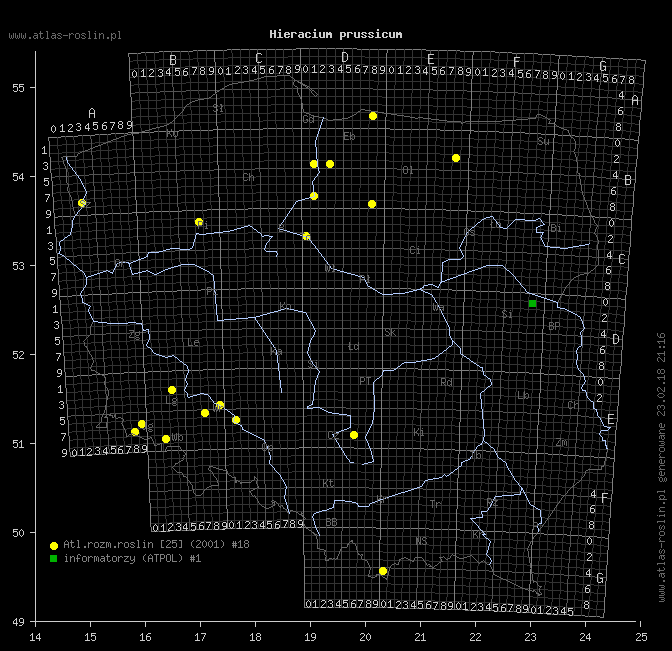Viewport: 672px width, 651px height.
Task: Click the Lb city label
Action: (523, 395)
